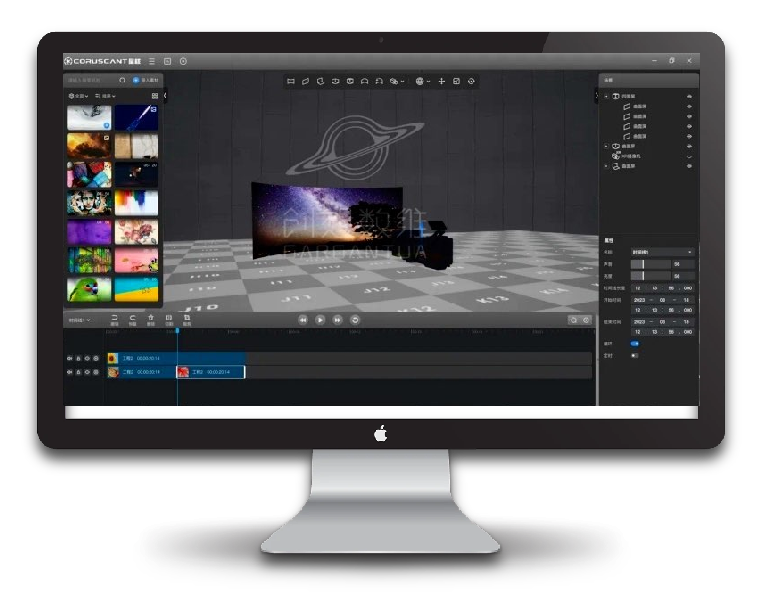This screenshot has height=606, width=765.
Task: Open the timeline mode dropdown at timeline left
Action: click(79, 320)
